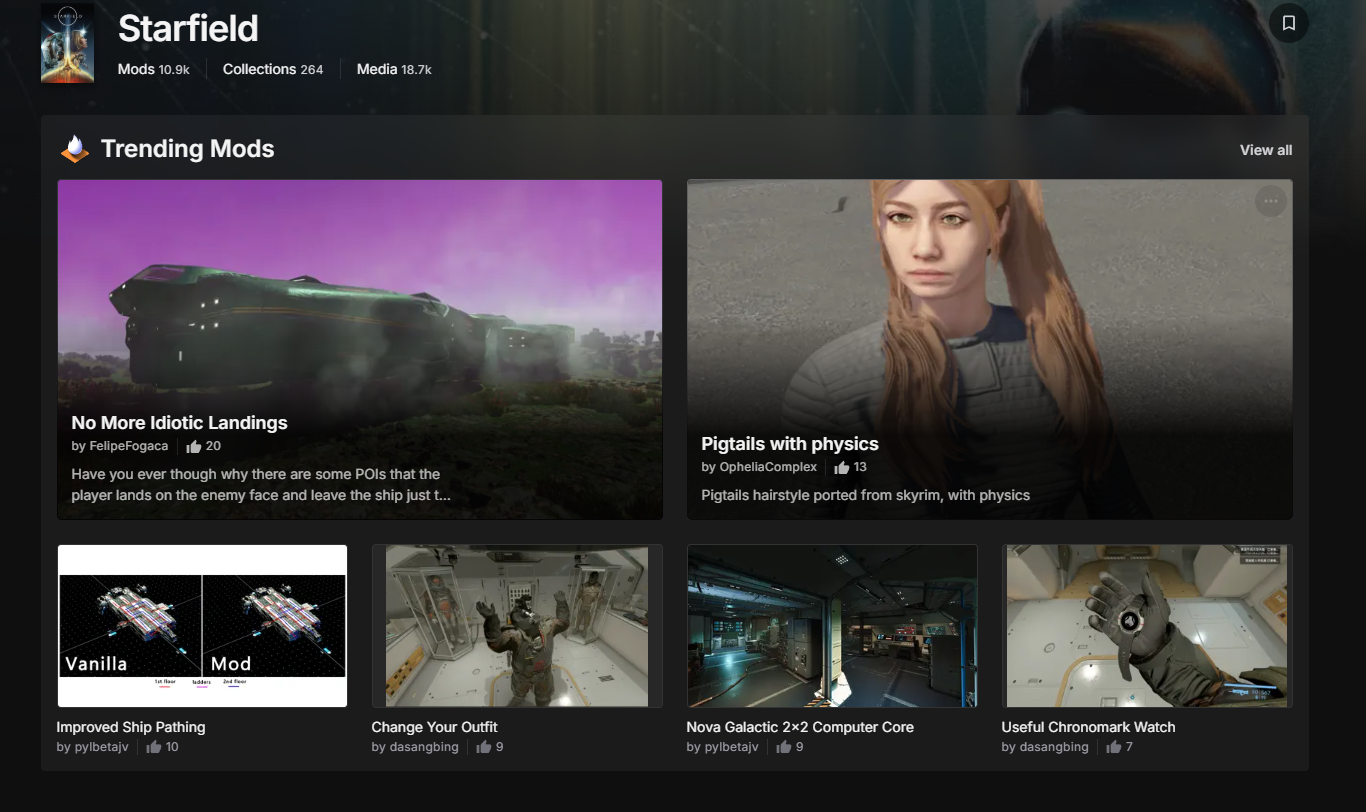Click the like icon under Useful Chronomark Watch

1113,747
